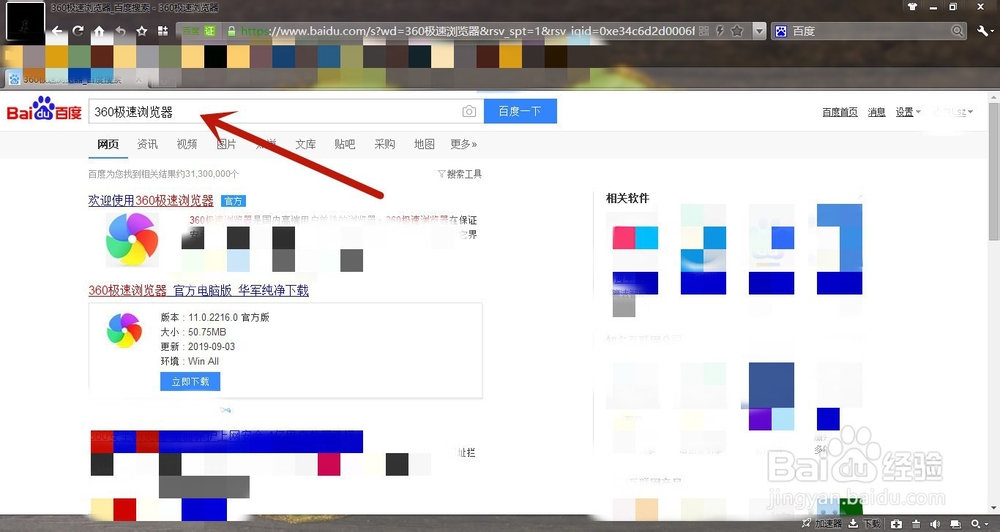1000x532 pixels.
Task: Open the 加速器 rocket accelerator in status bar
Action: tap(821, 524)
